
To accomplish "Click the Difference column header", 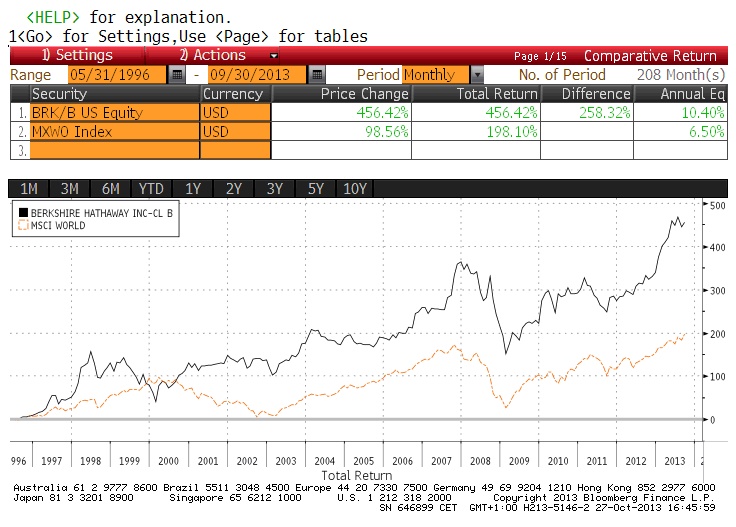I will [587, 94].
